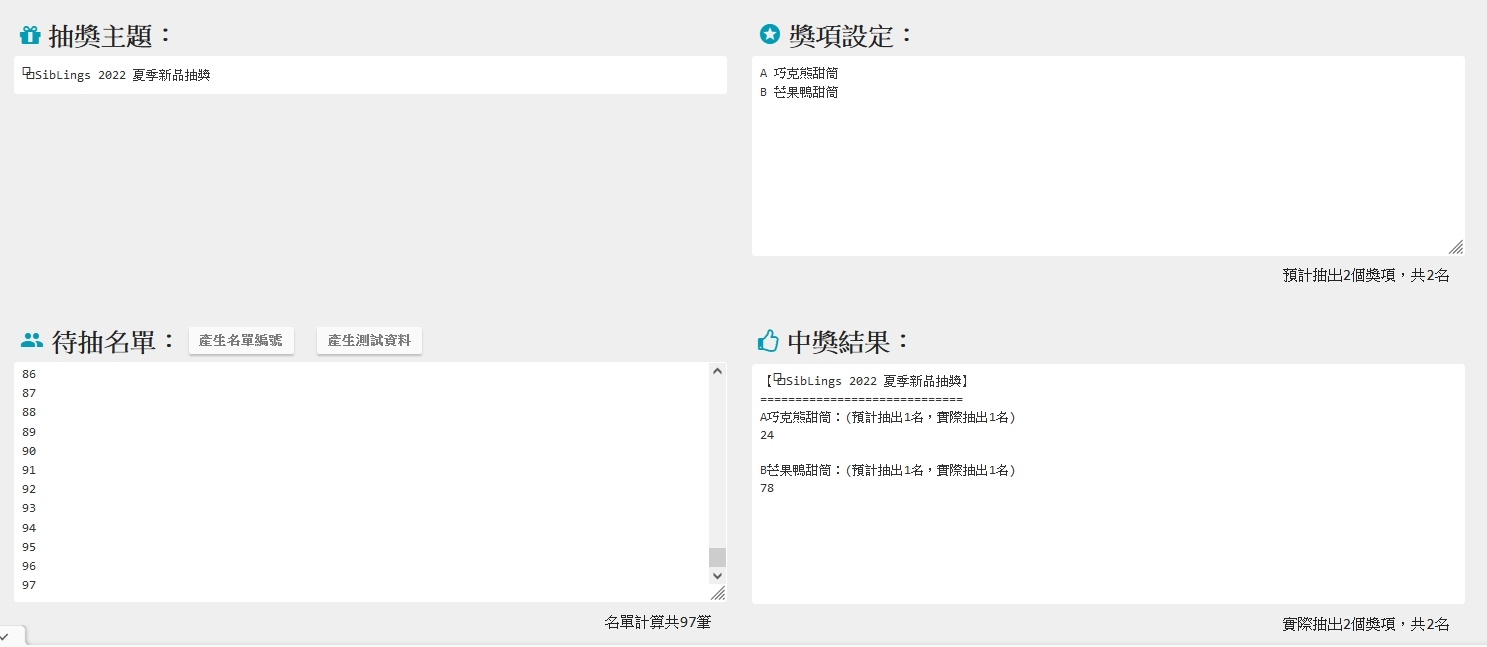Click the A巧克熊甜筒 result heading line

[888, 417]
